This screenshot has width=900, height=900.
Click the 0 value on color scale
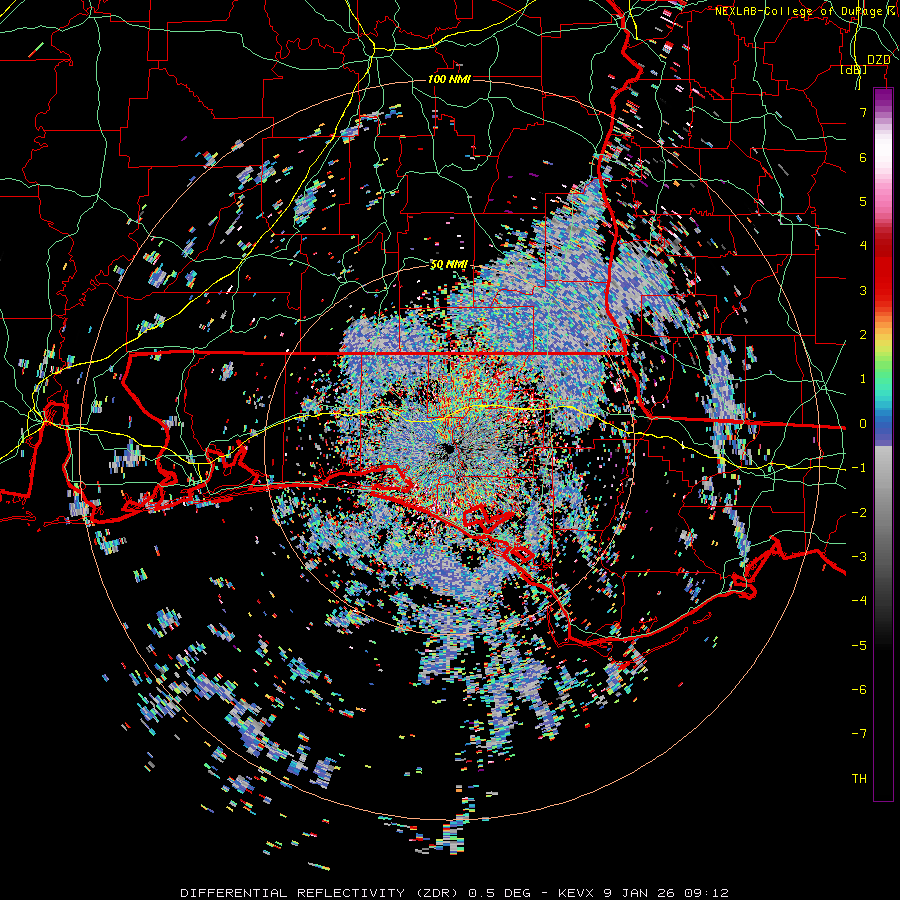tap(863, 424)
